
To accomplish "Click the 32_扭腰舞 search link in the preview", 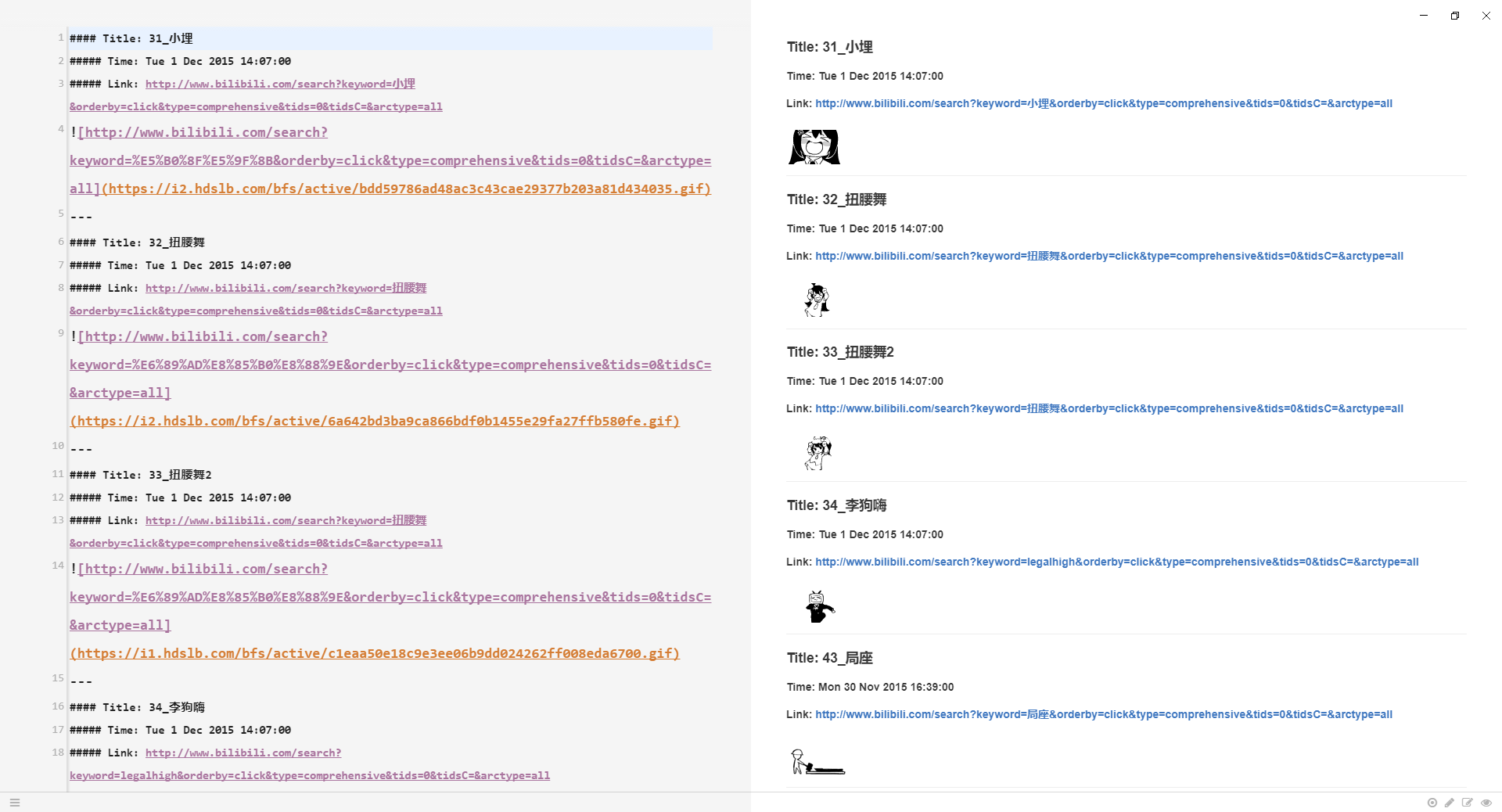I will 1109,256.
